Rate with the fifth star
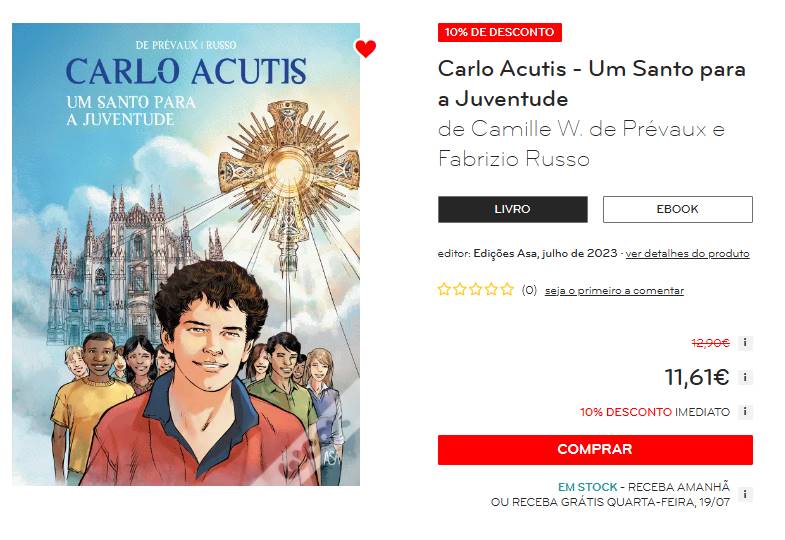This screenshot has height=540, width=785. pyautogui.click(x=507, y=289)
